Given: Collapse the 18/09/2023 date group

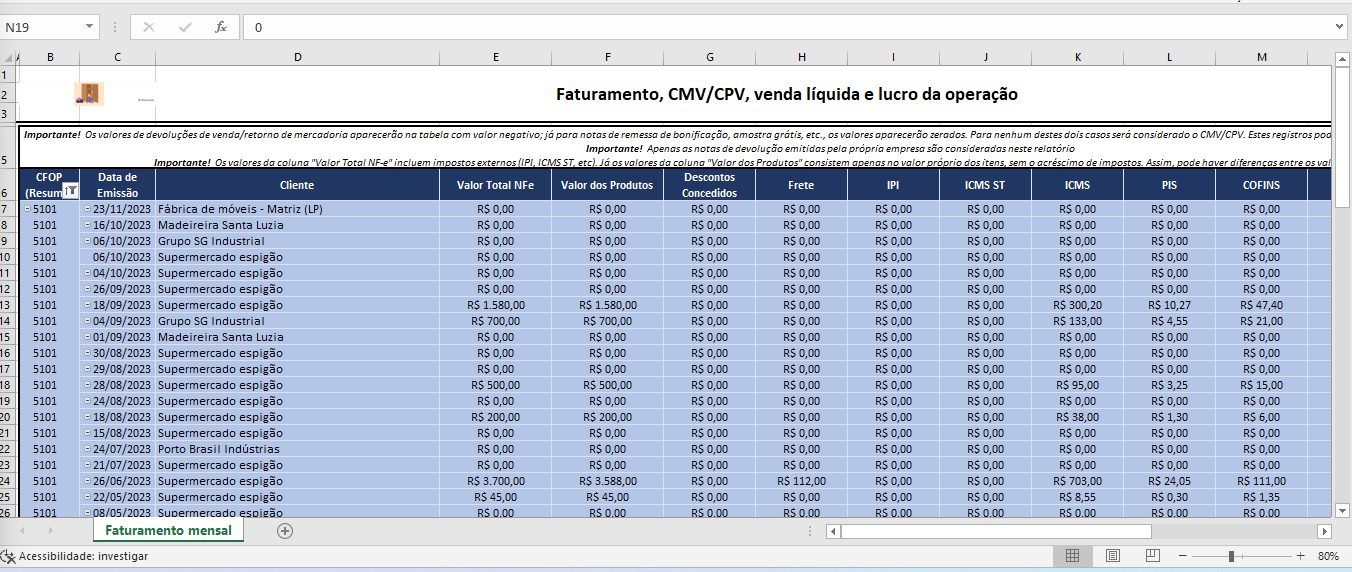Looking at the screenshot, I should (x=88, y=305).
